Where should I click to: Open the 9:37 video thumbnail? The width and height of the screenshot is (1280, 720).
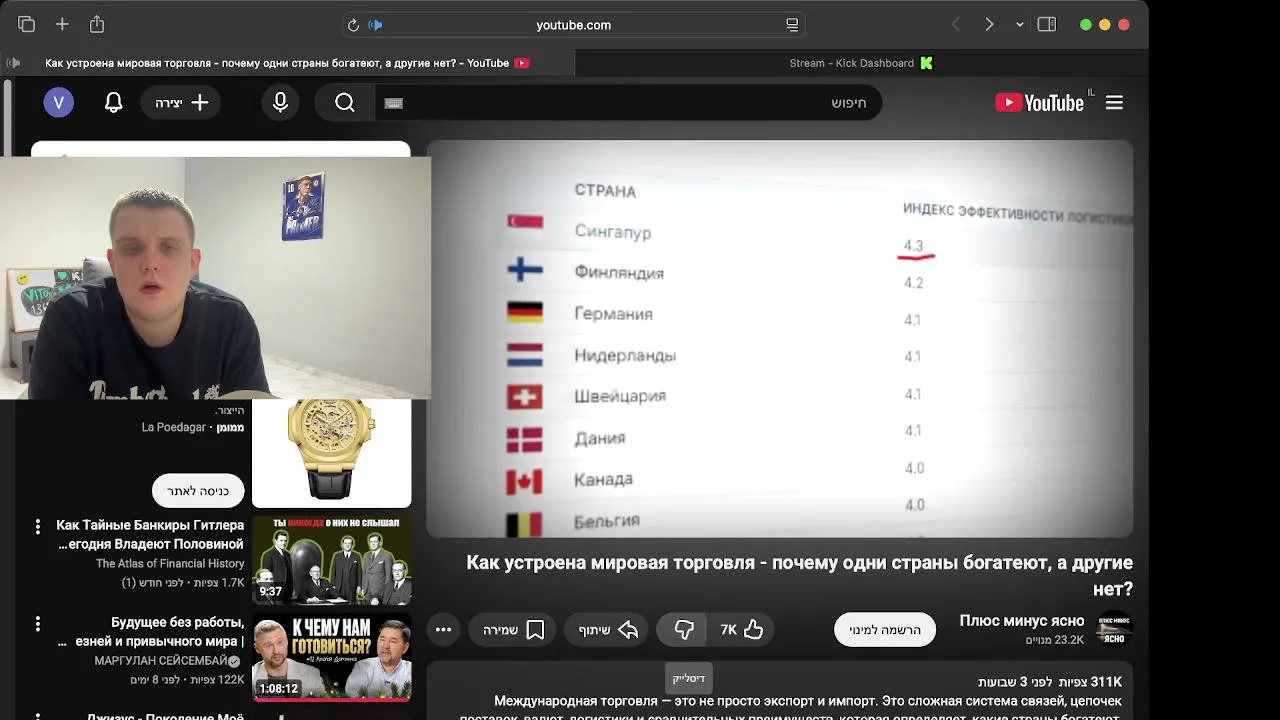pyautogui.click(x=331, y=560)
